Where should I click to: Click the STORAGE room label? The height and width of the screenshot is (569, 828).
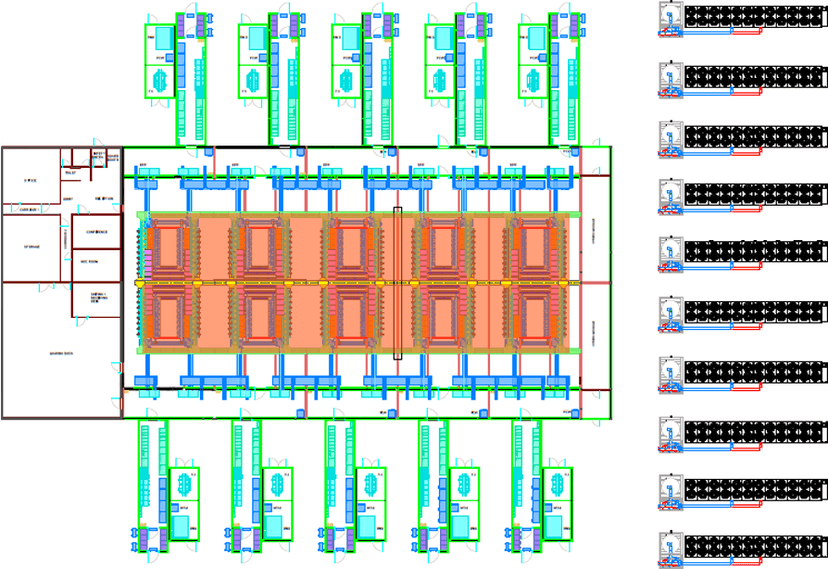[32, 246]
